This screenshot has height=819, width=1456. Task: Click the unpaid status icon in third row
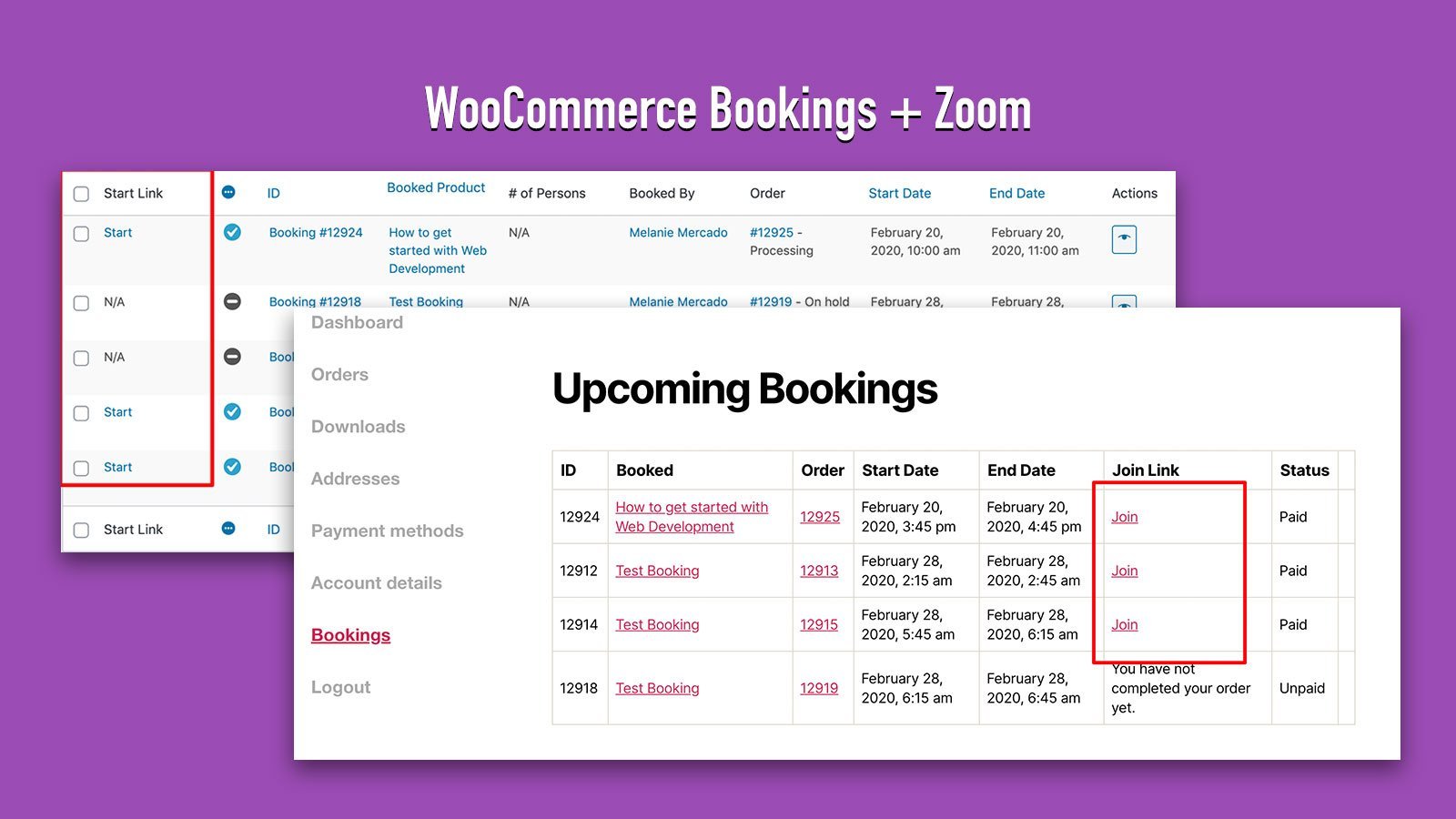tap(232, 357)
